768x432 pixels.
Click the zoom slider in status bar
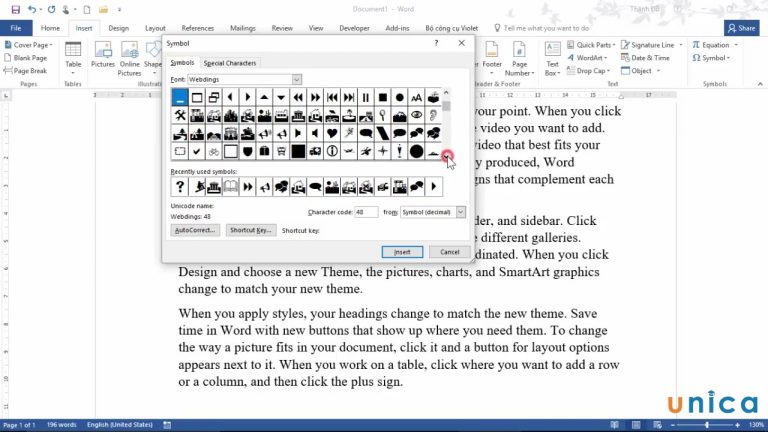(x=705, y=425)
